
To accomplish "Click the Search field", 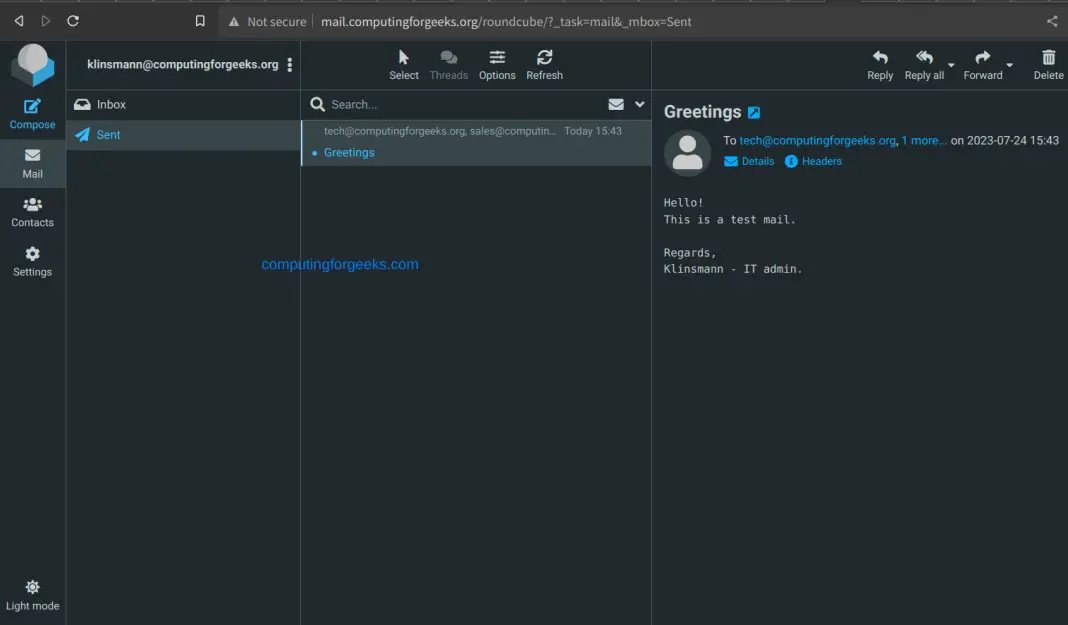I will click(x=460, y=104).
